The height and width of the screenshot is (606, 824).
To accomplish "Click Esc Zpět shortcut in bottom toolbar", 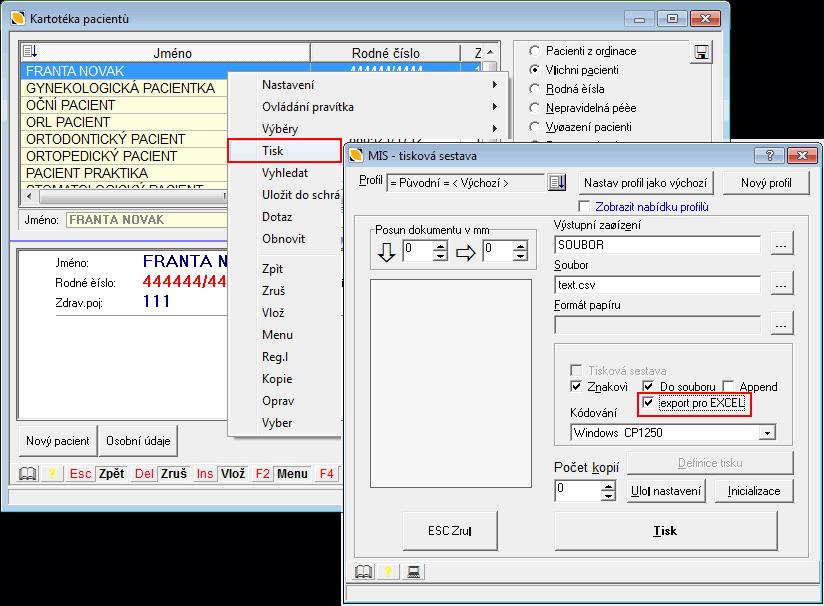I will 97,474.
